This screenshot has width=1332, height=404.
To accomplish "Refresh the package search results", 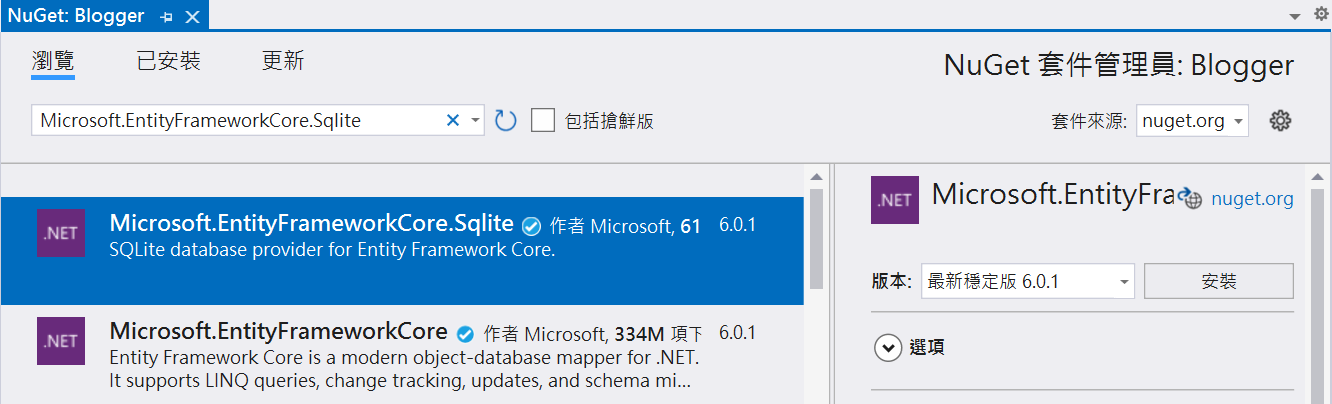I will pos(506,121).
